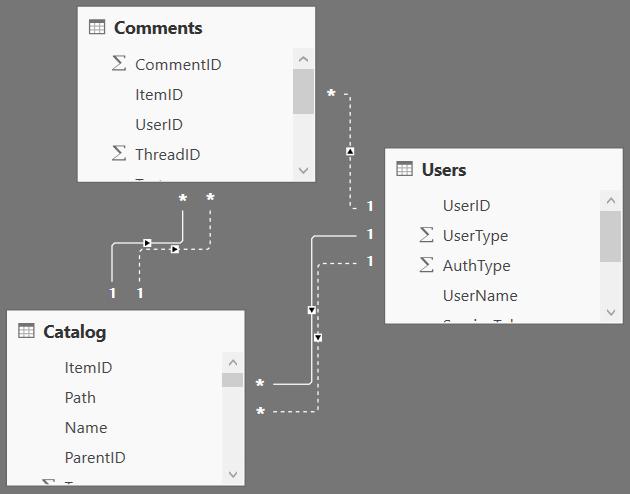Select the UserID field in the Comments table

(x=159, y=125)
